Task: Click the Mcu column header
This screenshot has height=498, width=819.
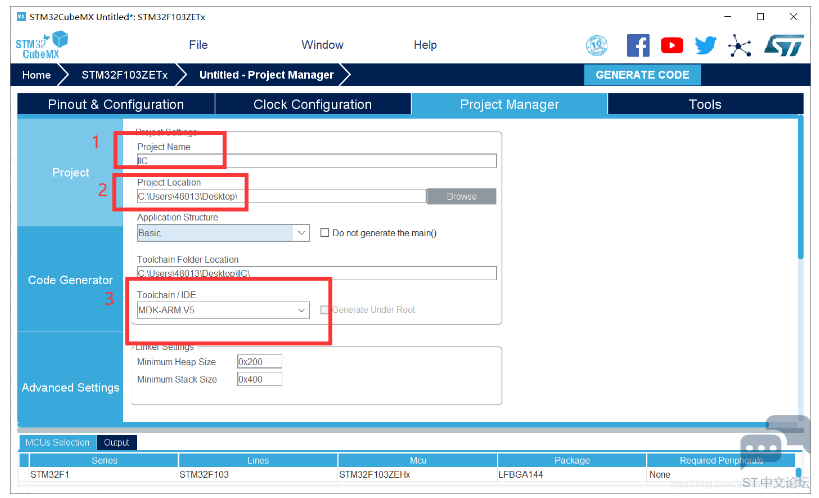Action: coord(418,460)
